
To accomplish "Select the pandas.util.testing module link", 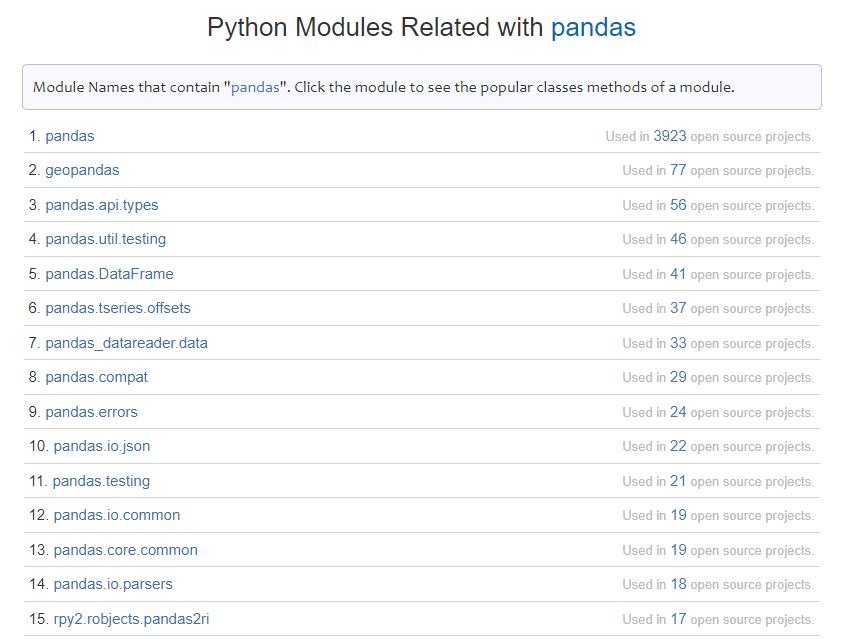I will [x=105, y=239].
